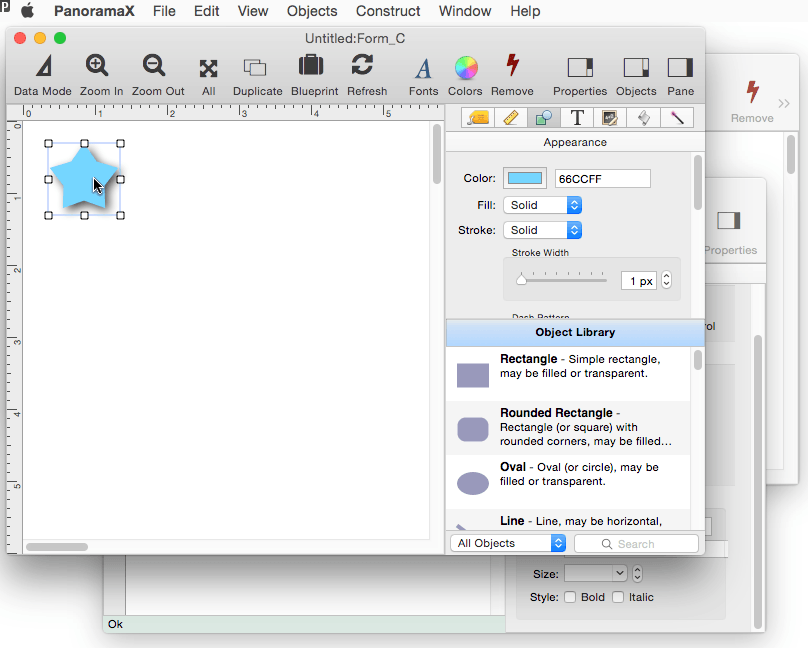Open the chalkboard formula inspector tab
The height and width of the screenshot is (648, 808).
(x=610, y=118)
